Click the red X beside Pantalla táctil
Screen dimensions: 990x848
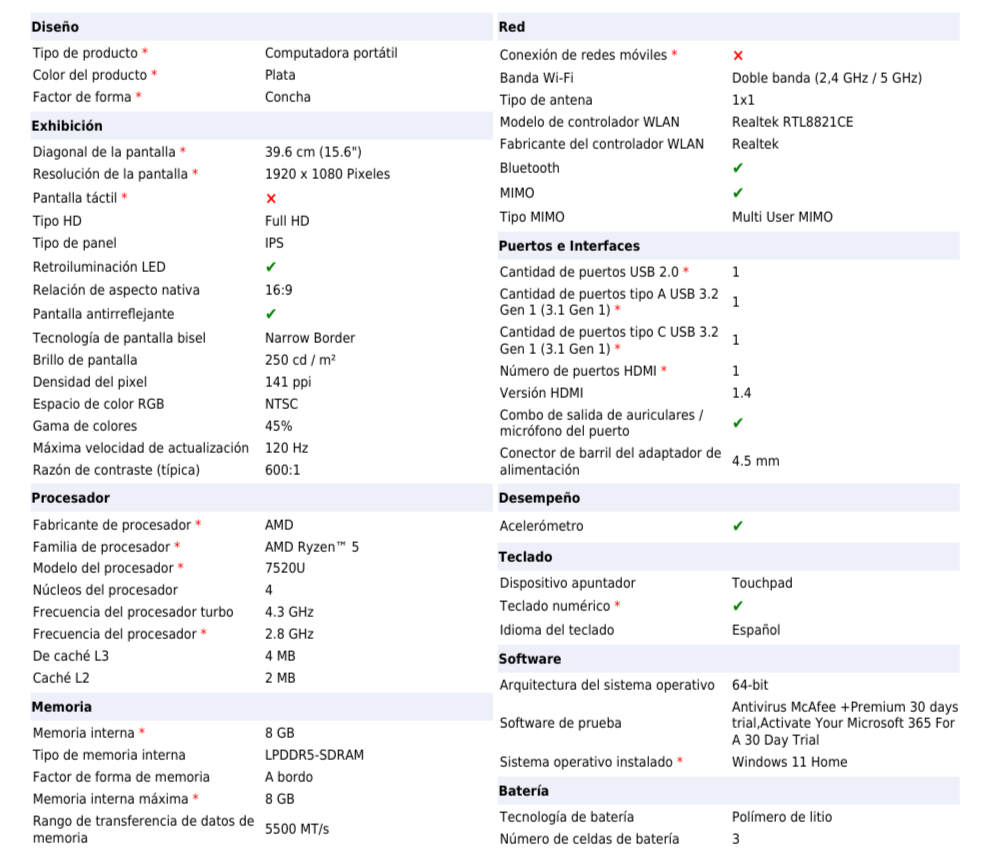pos(271,198)
